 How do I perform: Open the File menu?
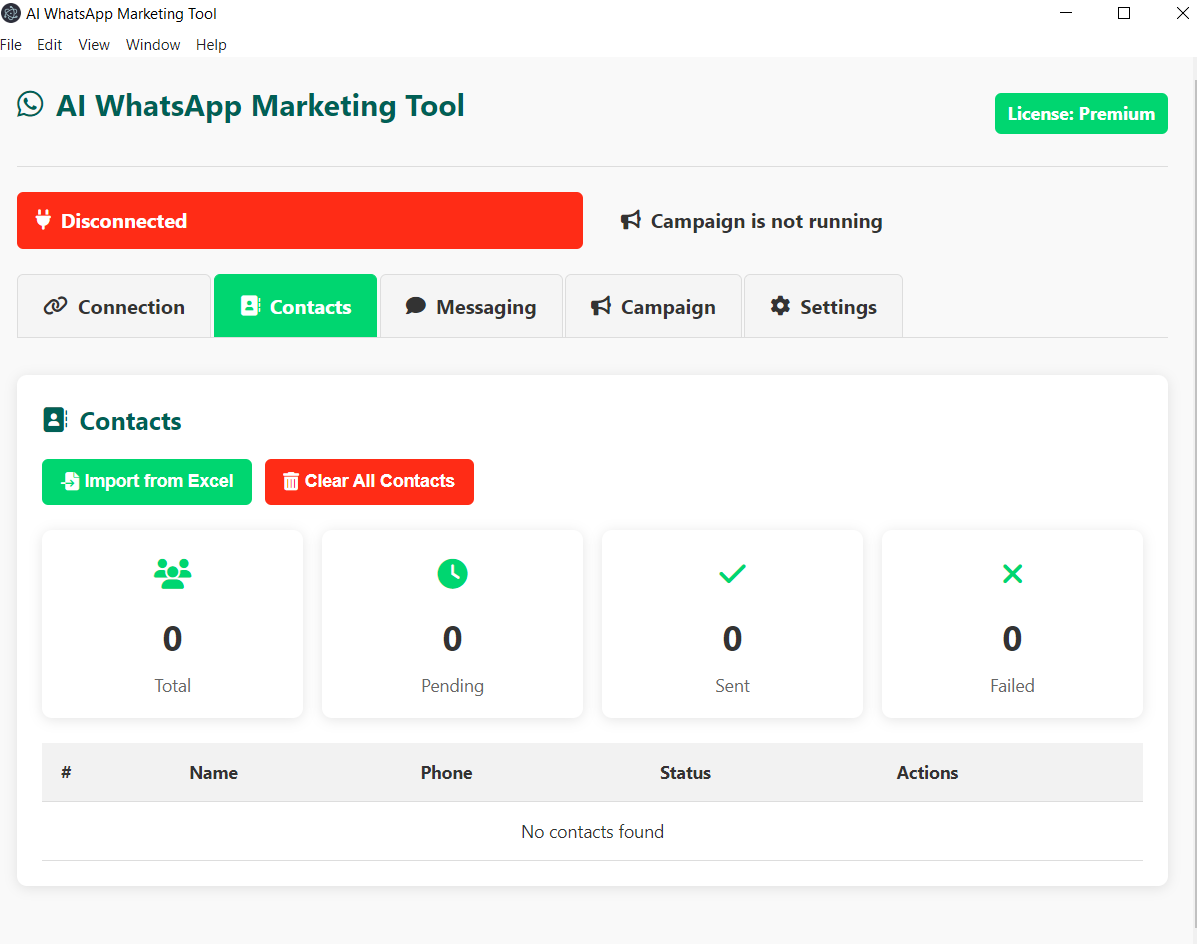pos(11,45)
